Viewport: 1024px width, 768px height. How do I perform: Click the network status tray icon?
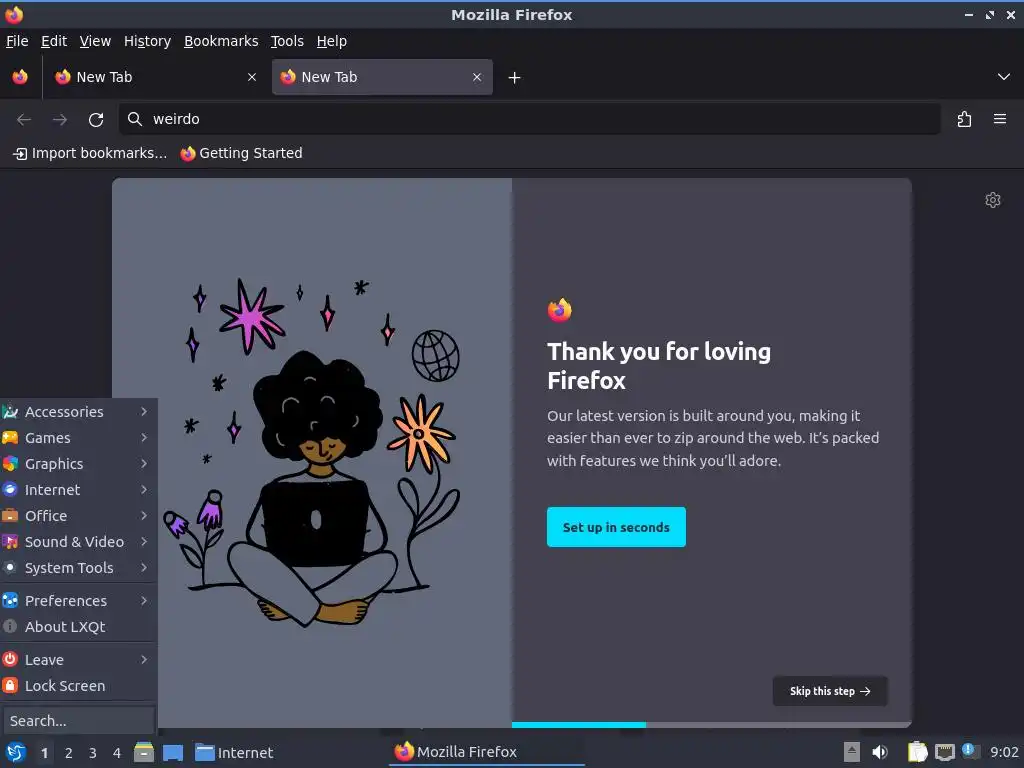(944, 752)
